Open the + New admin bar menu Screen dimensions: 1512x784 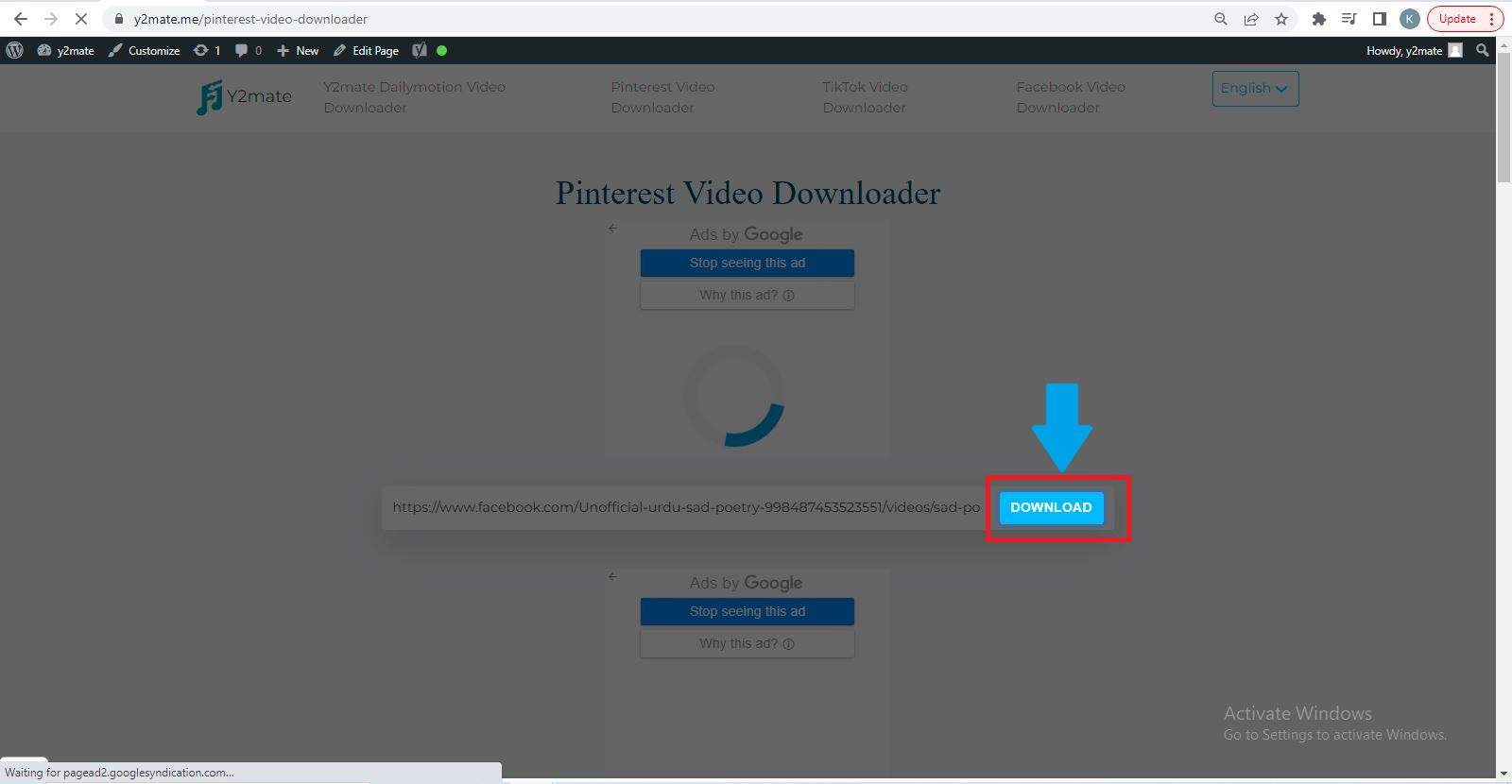(298, 51)
